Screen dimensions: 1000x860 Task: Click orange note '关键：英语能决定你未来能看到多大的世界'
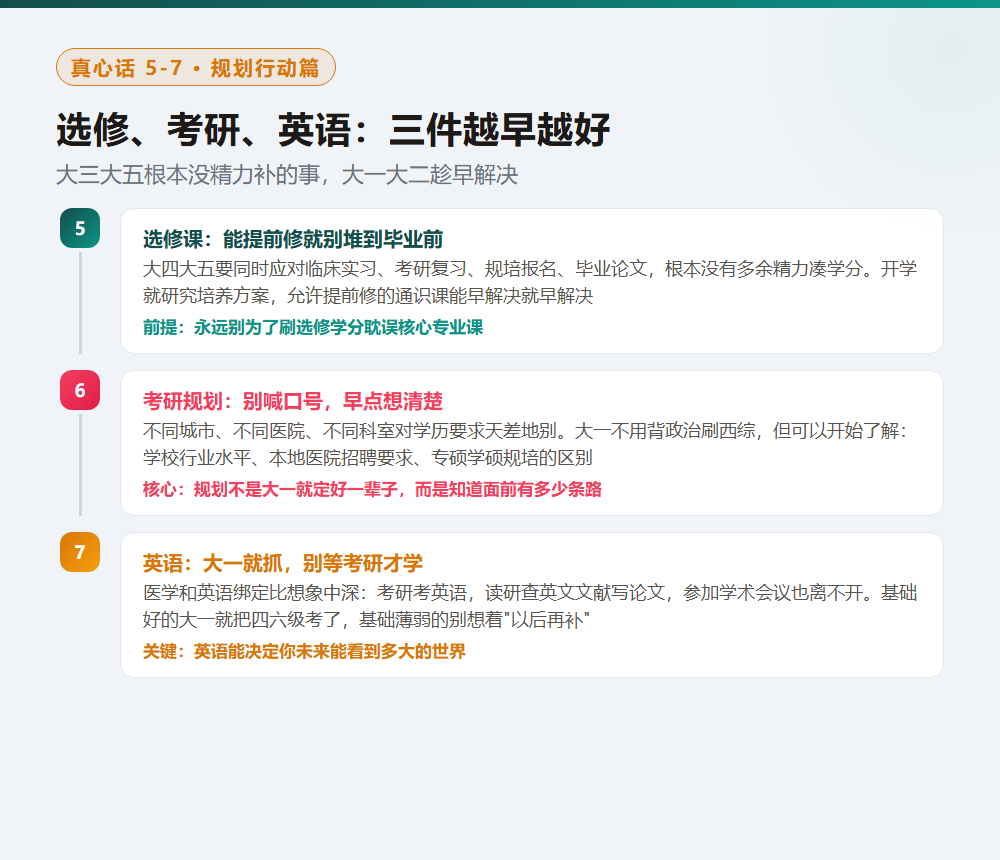(x=304, y=651)
